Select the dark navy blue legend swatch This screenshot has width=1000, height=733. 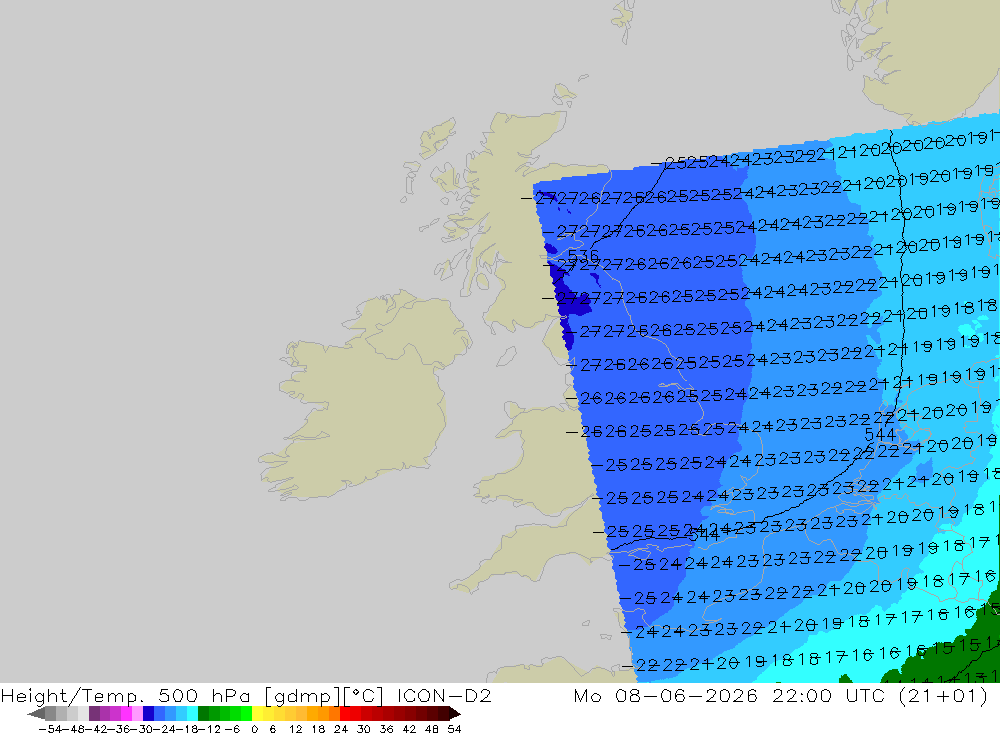click(148, 714)
